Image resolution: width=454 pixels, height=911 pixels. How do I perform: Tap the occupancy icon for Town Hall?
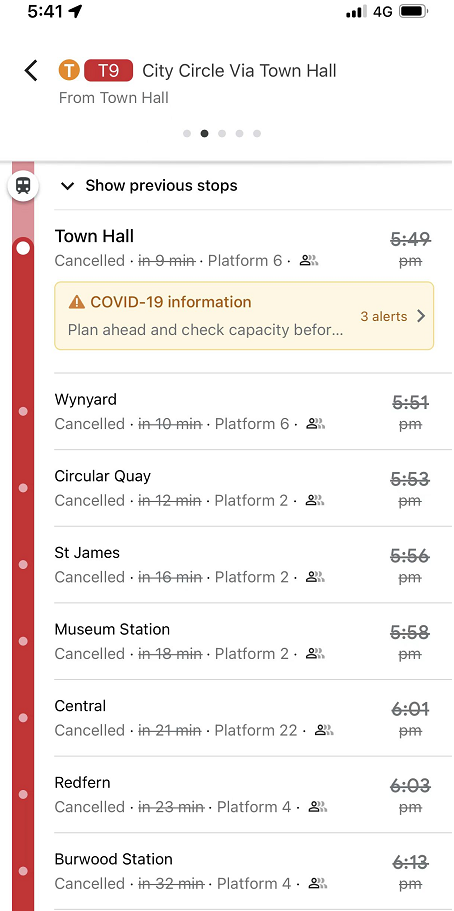click(309, 261)
